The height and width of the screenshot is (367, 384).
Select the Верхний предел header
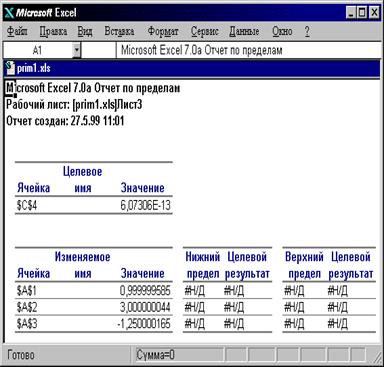304,265
